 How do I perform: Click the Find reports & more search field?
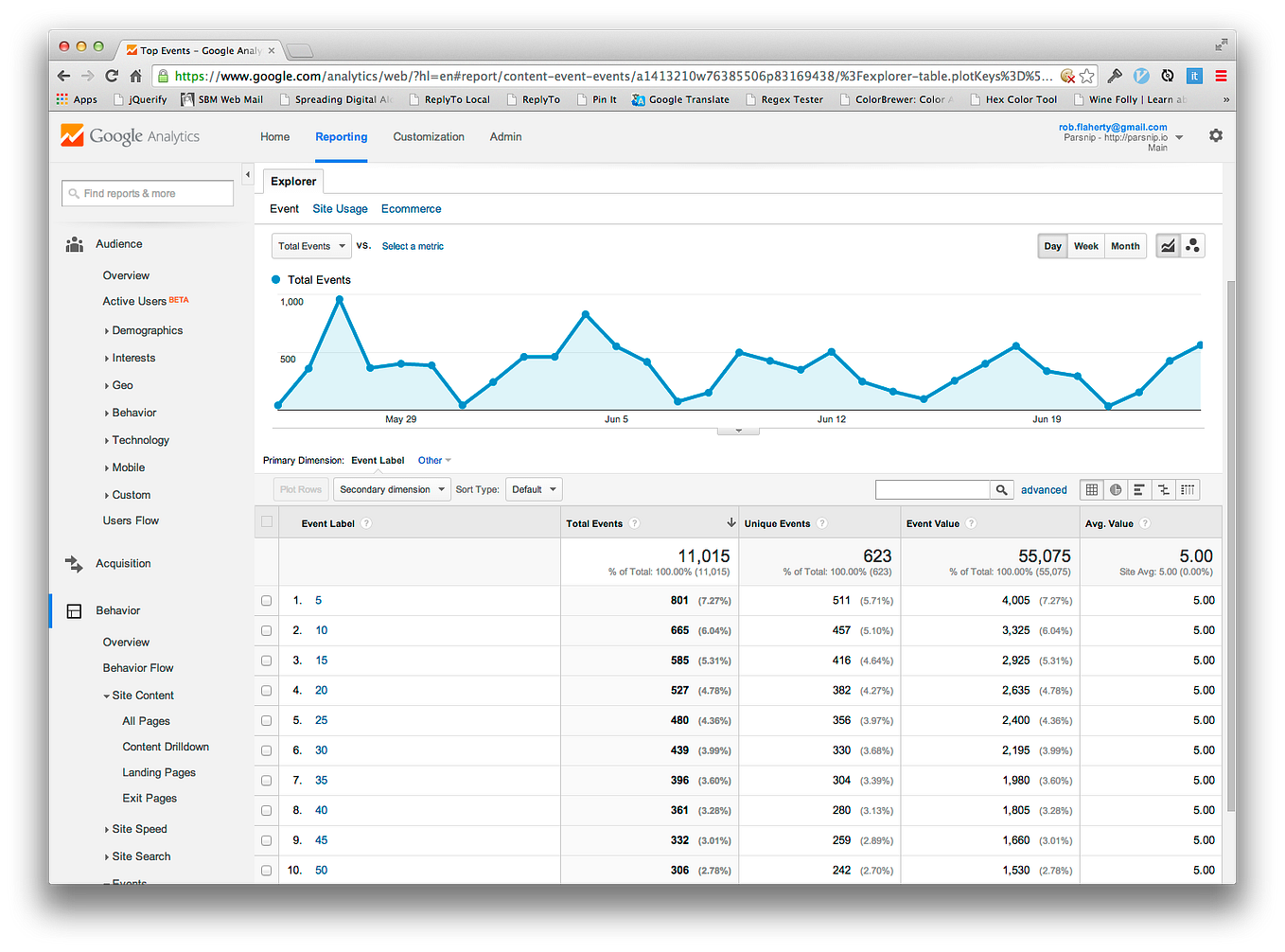(147, 192)
